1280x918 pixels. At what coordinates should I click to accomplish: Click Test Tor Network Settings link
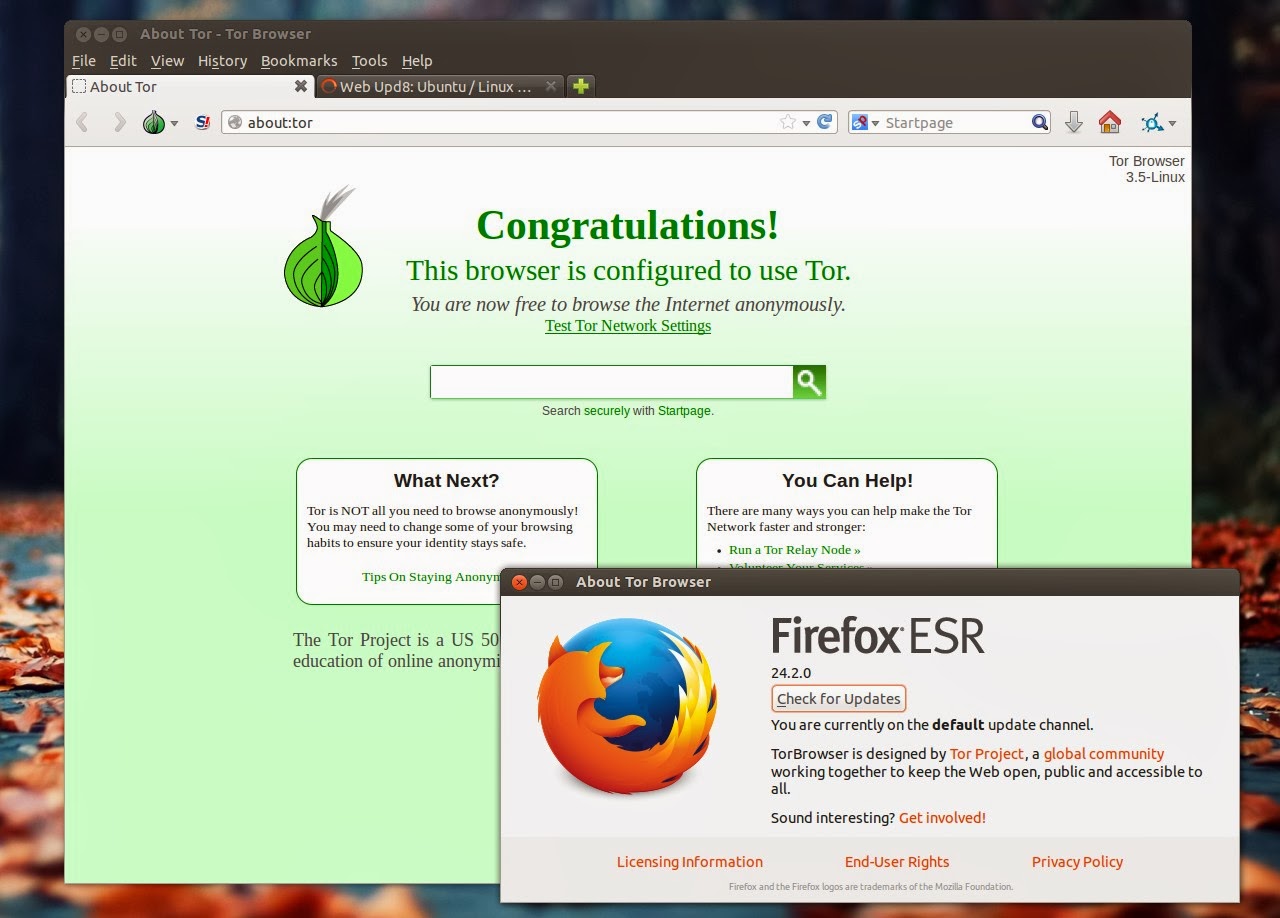[628, 326]
